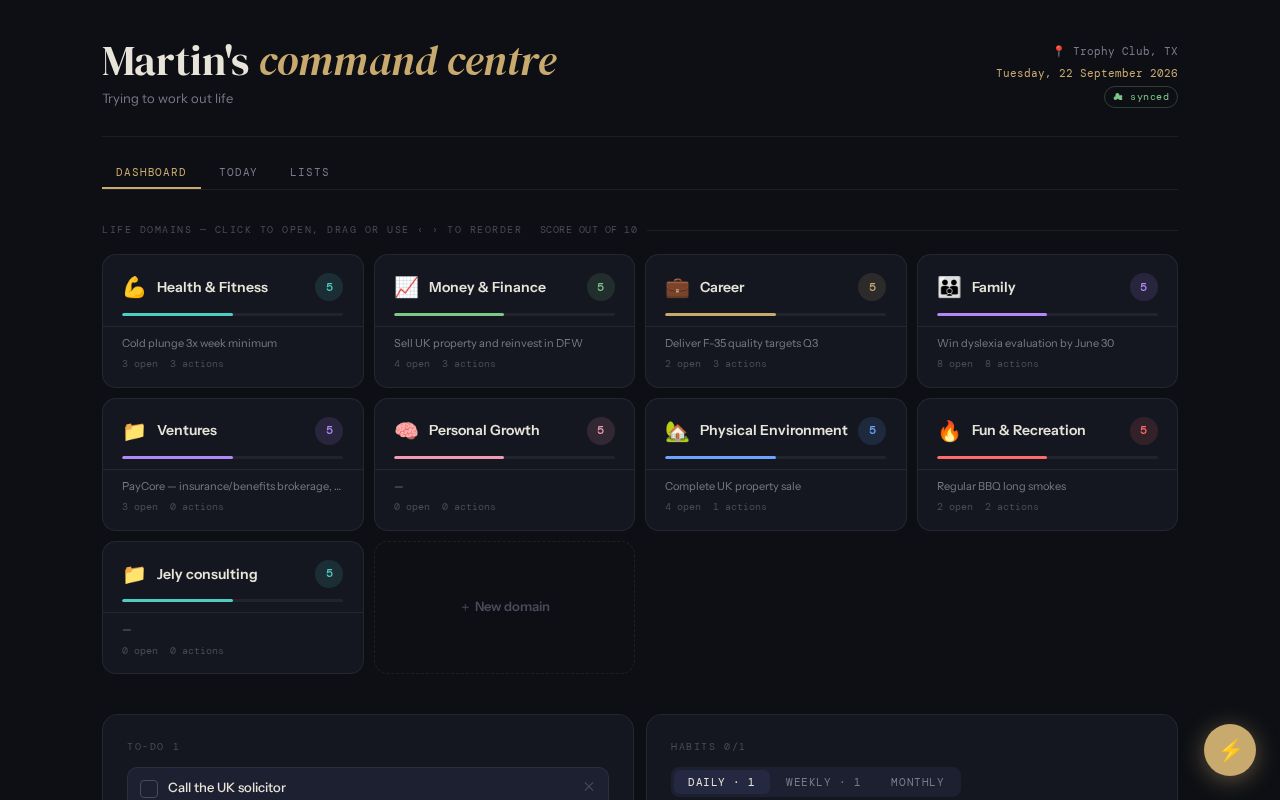Screen dimensions: 1280x800
Task: Click the briefcase Career icon
Action: pyautogui.click(x=677, y=288)
